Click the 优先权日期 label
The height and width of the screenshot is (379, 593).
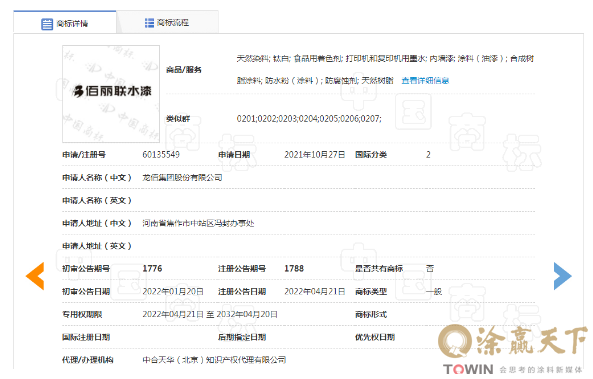click(375, 337)
